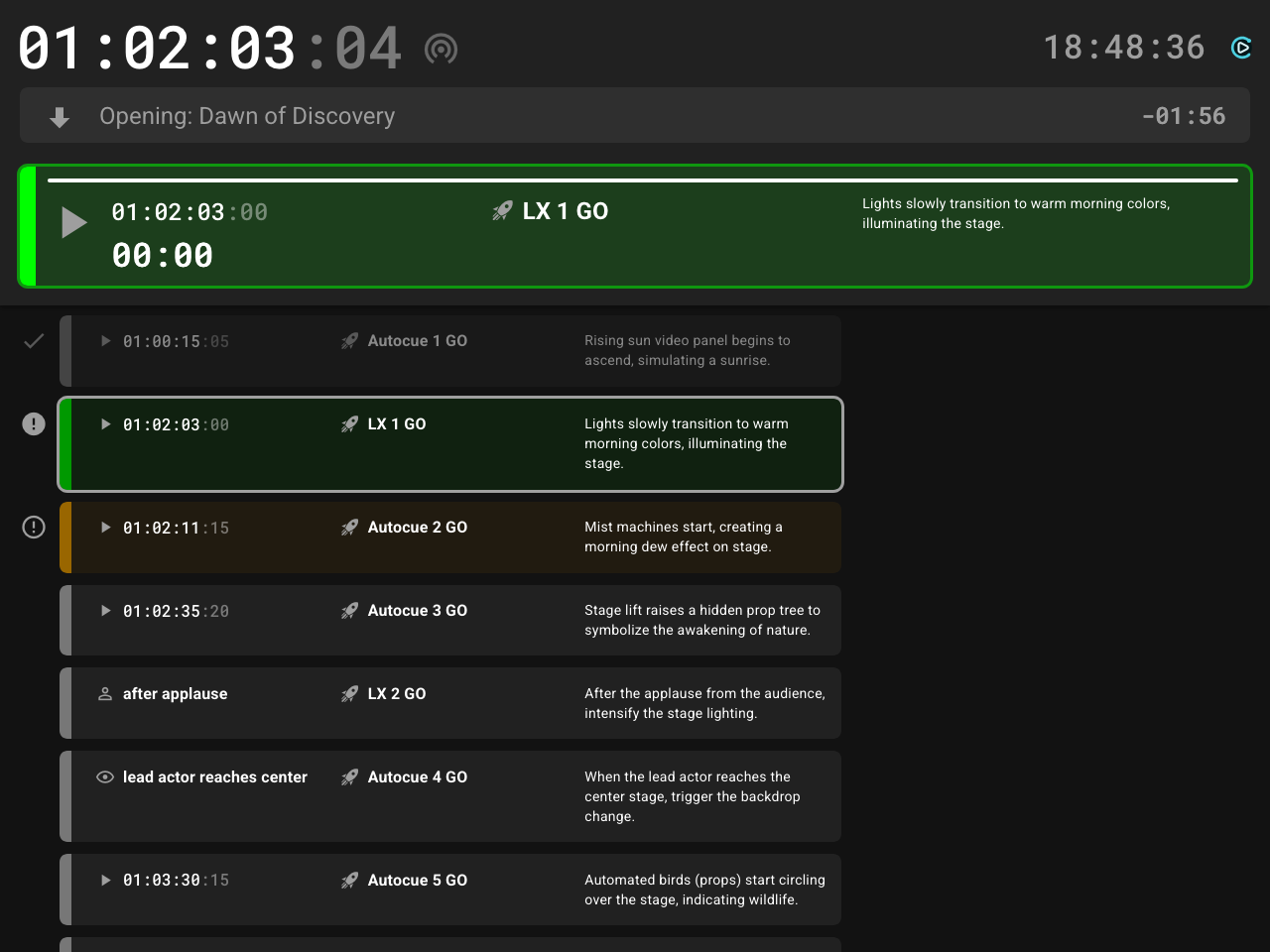Image resolution: width=1270 pixels, height=952 pixels.
Task: Click rocket icon beside LX 1 GO in list
Action: point(349,424)
